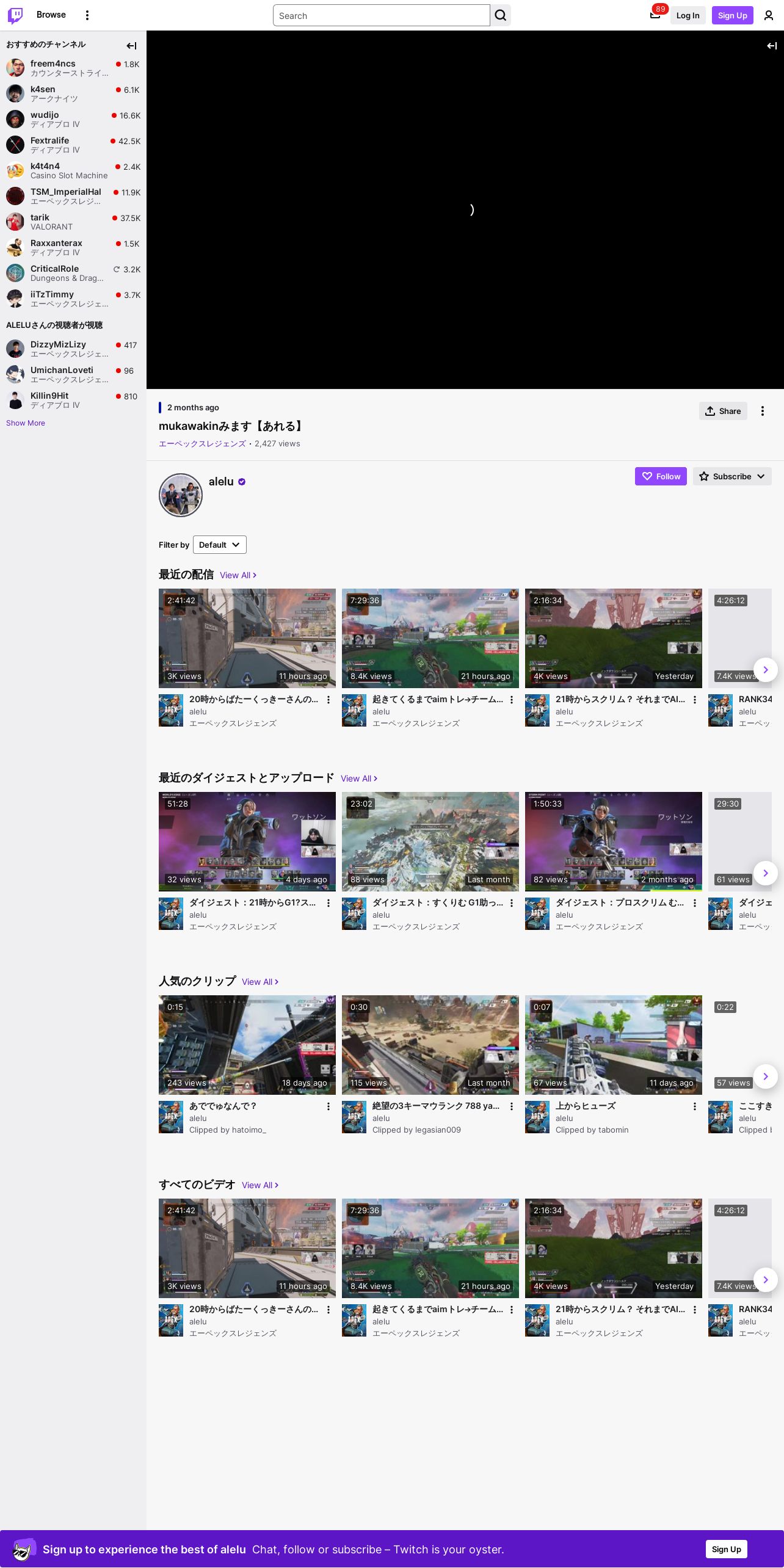Play the 0:07 clip thumbnail
Image resolution: width=784 pixels, height=1568 pixels.
pyautogui.click(x=614, y=1045)
